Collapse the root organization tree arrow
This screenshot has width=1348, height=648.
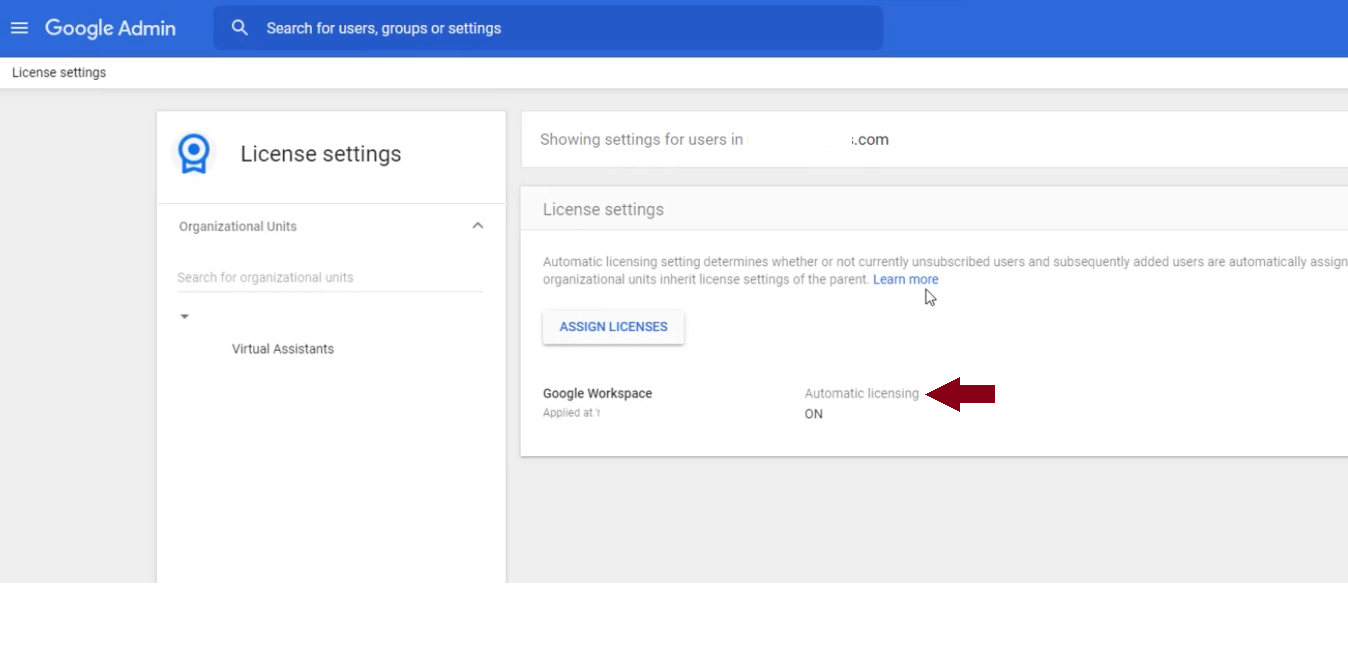[x=184, y=317]
